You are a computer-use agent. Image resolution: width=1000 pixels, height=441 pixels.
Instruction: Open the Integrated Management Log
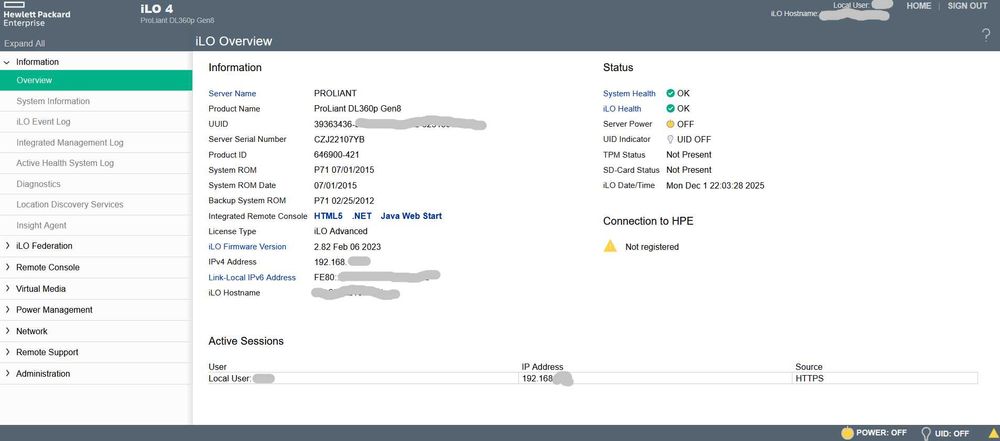point(96,142)
